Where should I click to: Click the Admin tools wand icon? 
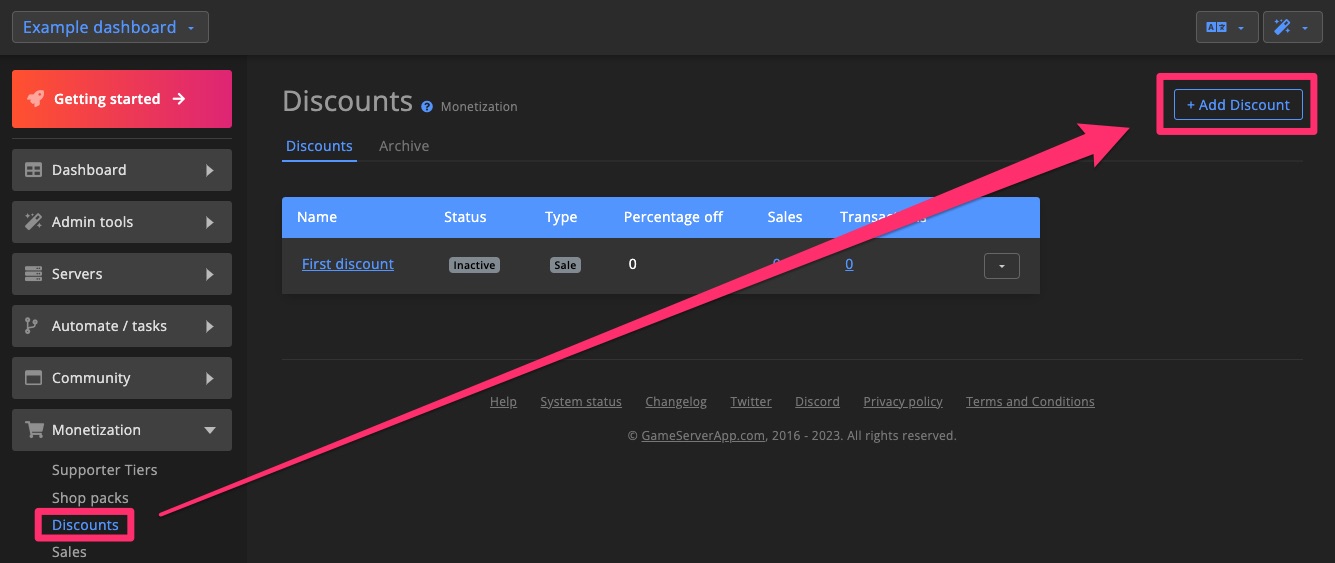tap(34, 222)
